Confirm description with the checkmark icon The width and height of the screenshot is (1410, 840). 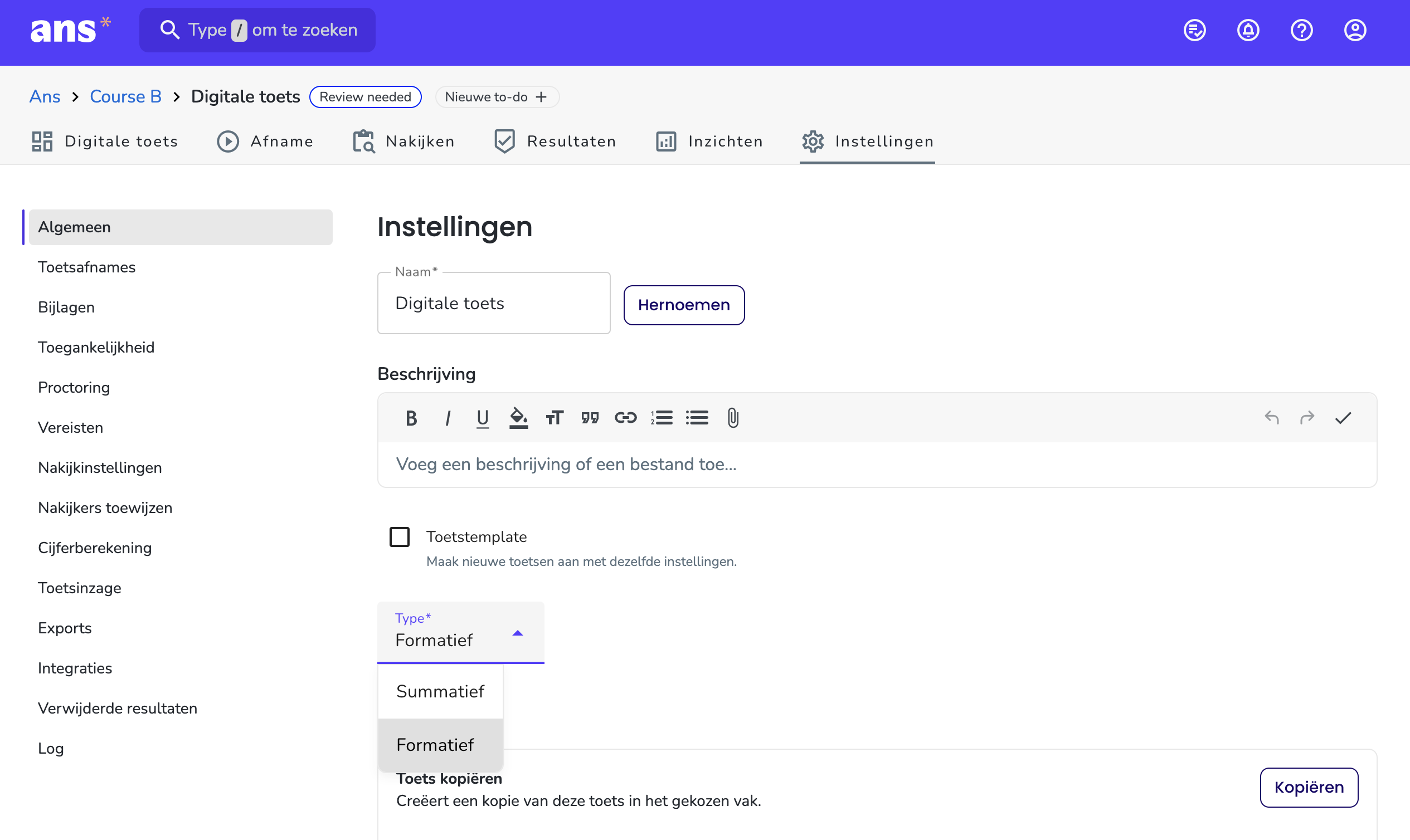(1343, 418)
